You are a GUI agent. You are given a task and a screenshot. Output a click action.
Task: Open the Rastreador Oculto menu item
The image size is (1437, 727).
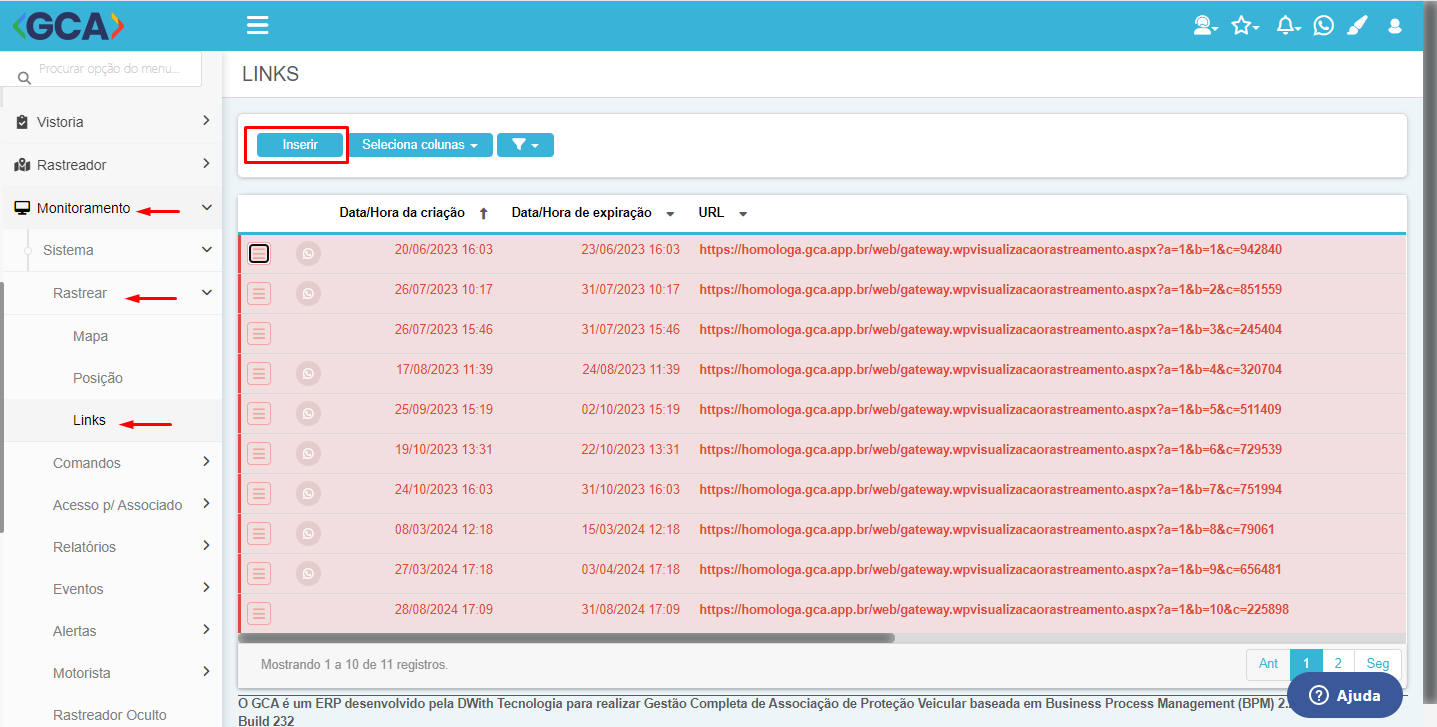point(111,715)
